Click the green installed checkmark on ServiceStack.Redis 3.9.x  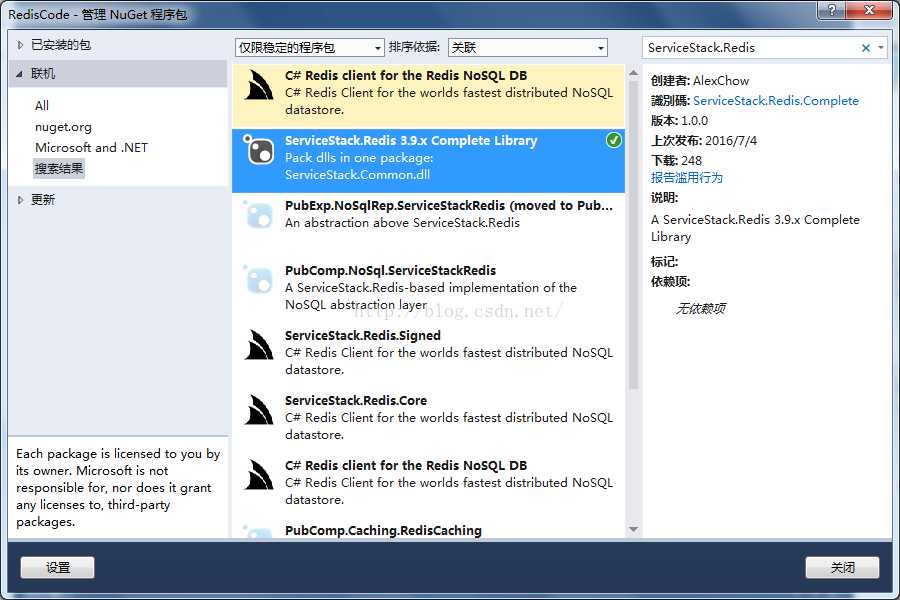[614, 140]
